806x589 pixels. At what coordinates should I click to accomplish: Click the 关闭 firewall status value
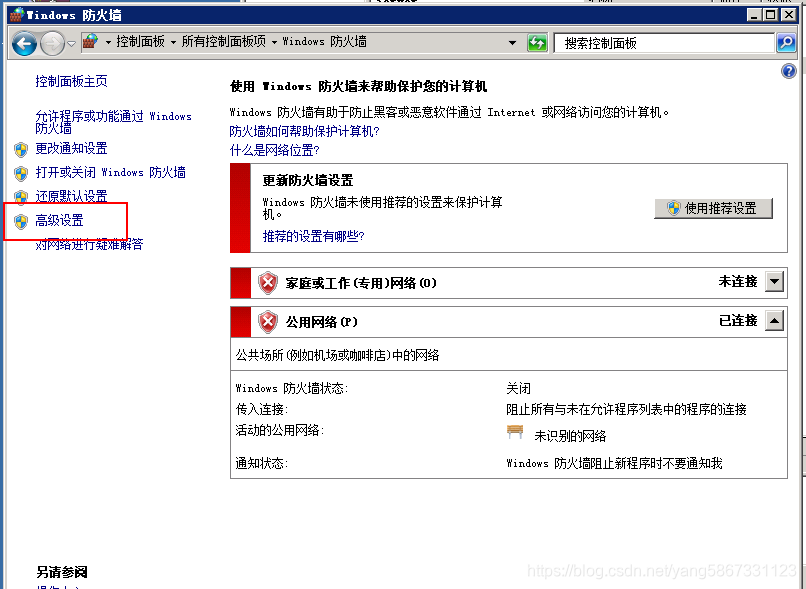(518, 388)
